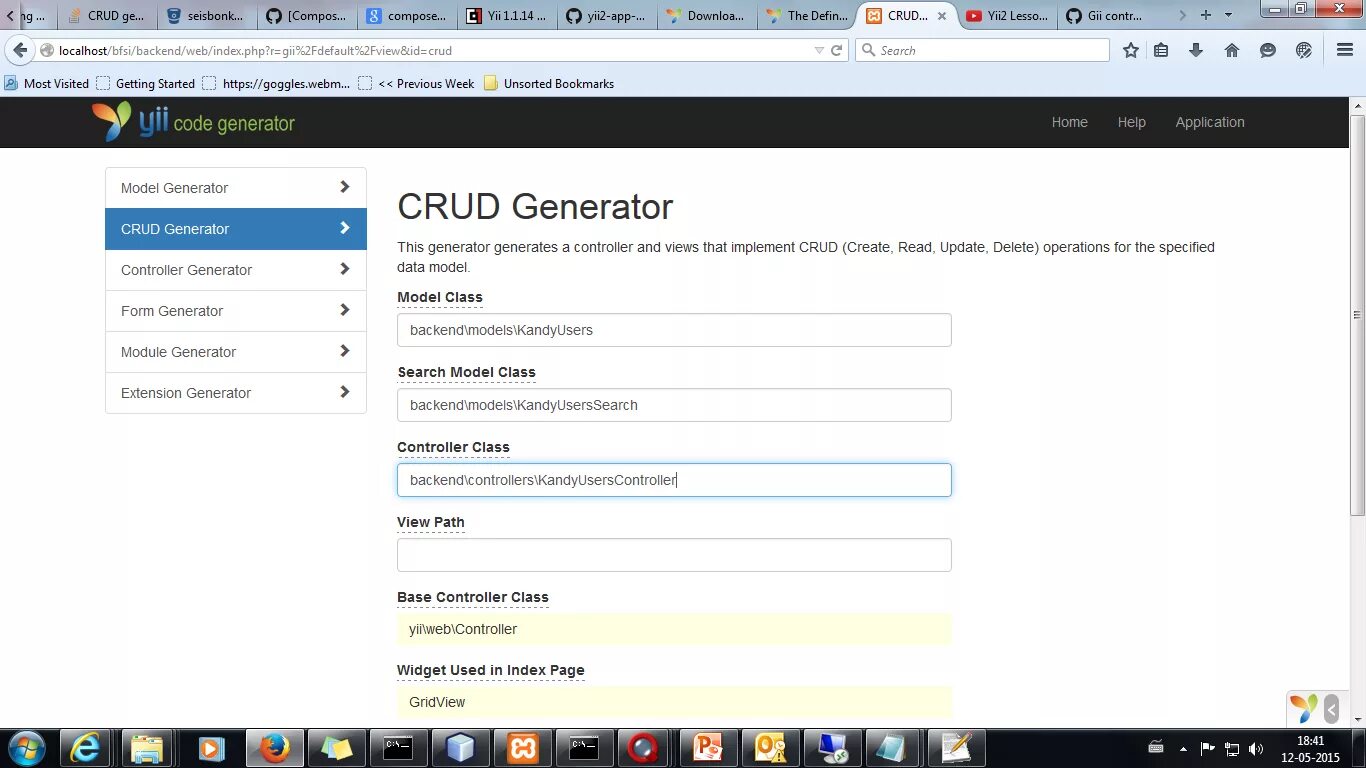
Task: Click the Base Controller Class yii\web\Controller value
Action: 674,629
